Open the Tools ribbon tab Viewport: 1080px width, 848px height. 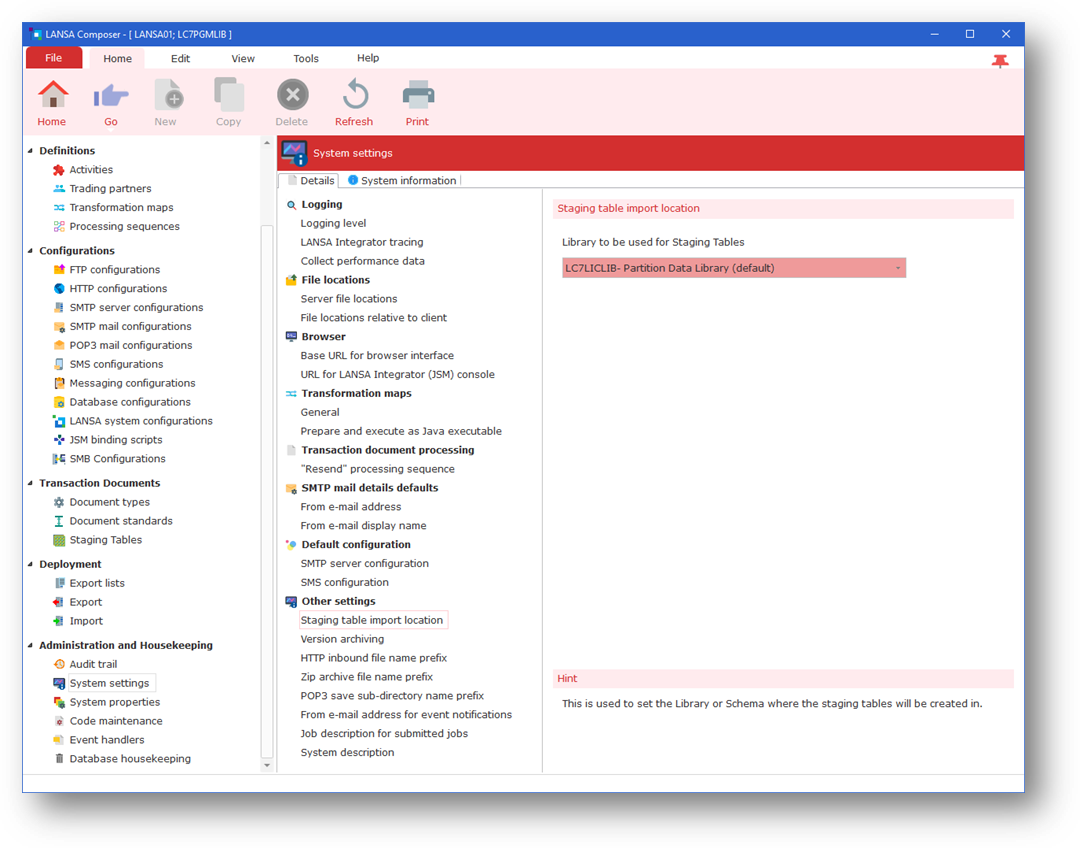pos(306,59)
